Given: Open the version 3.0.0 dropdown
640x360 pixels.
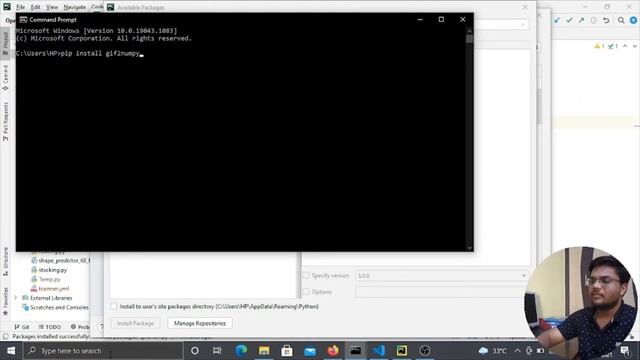Looking at the screenshot, I should pyautogui.click(x=442, y=276).
